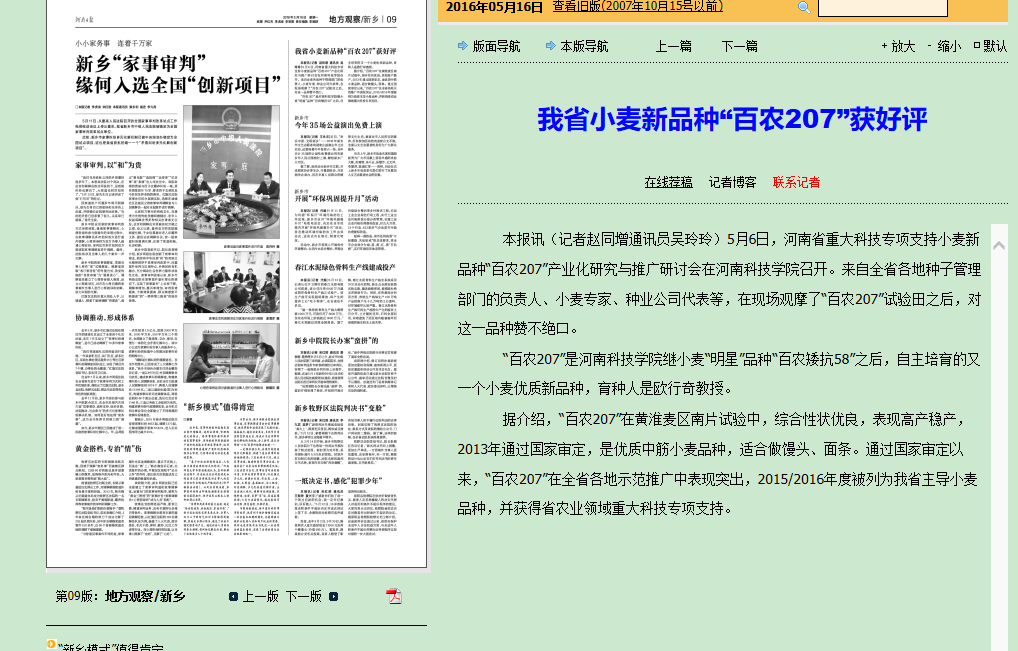Click the orange bullet beside “新乡模式” article
Viewport: 1018px width, 651px height.
click(x=51, y=645)
